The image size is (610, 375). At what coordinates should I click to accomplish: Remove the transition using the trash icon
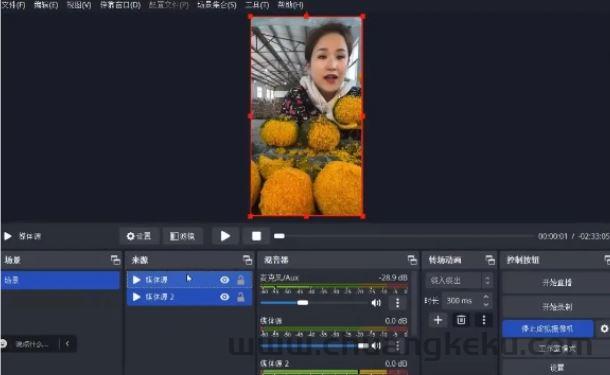click(x=461, y=320)
